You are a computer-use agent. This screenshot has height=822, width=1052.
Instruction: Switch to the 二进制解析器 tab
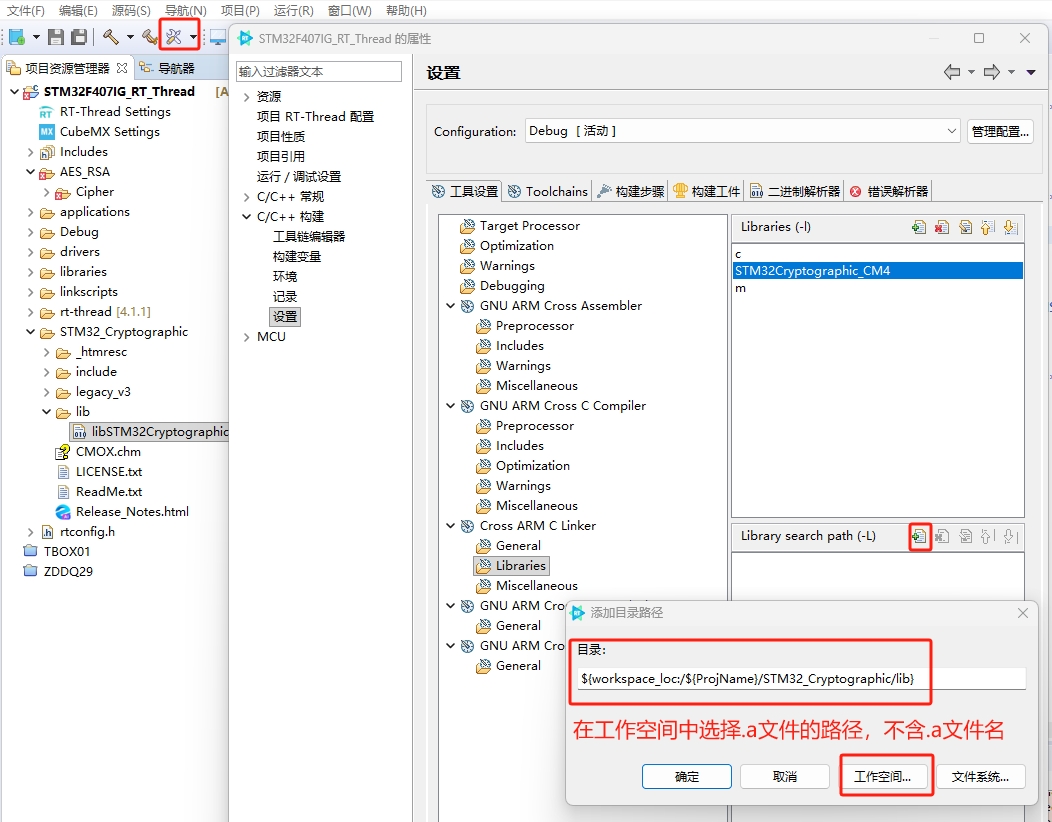click(795, 191)
